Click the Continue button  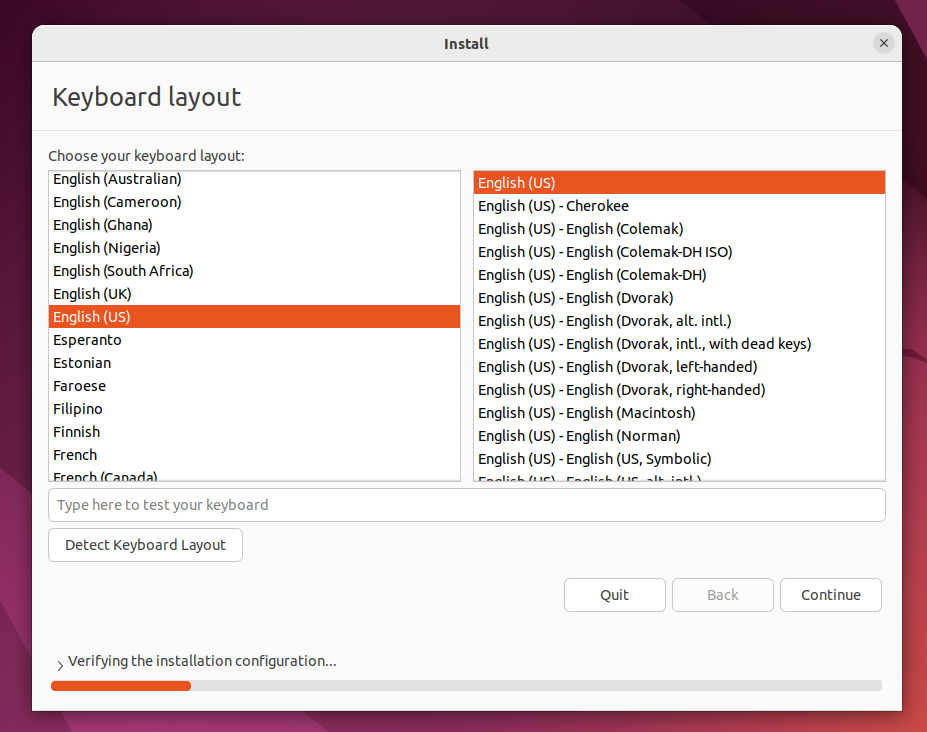pos(831,595)
